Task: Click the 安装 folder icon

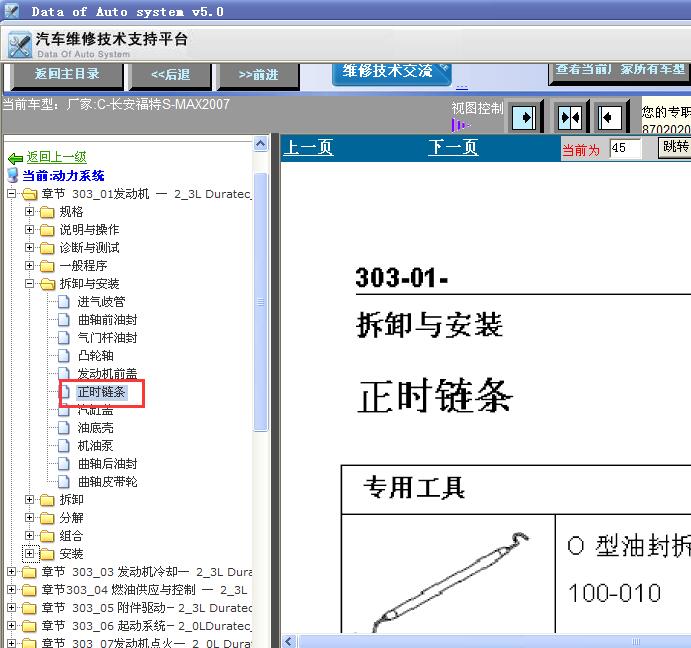Action: pyautogui.click(x=47, y=554)
